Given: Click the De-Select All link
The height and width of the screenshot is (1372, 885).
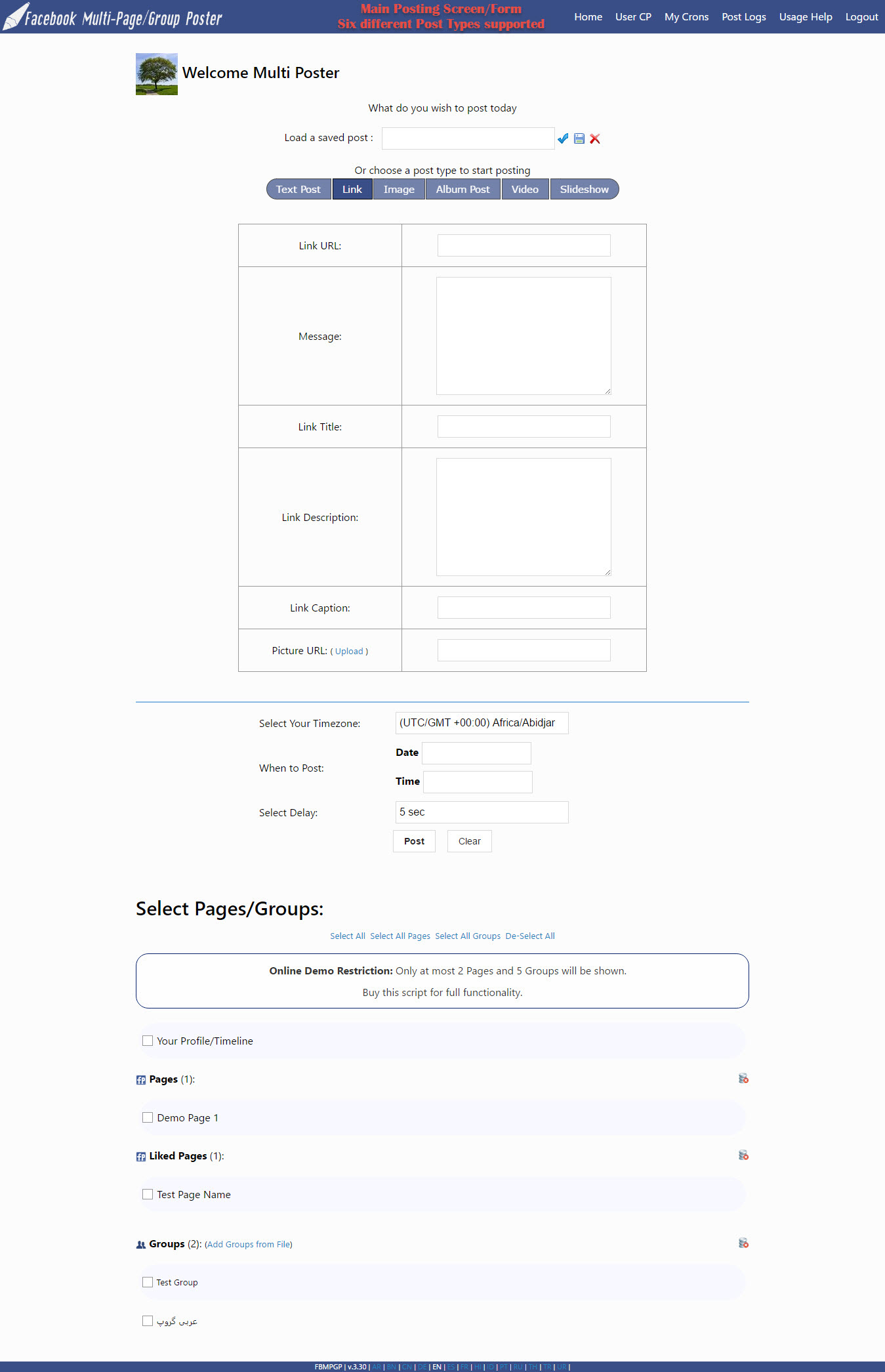Looking at the screenshot, I should click(x=530, y=936).
